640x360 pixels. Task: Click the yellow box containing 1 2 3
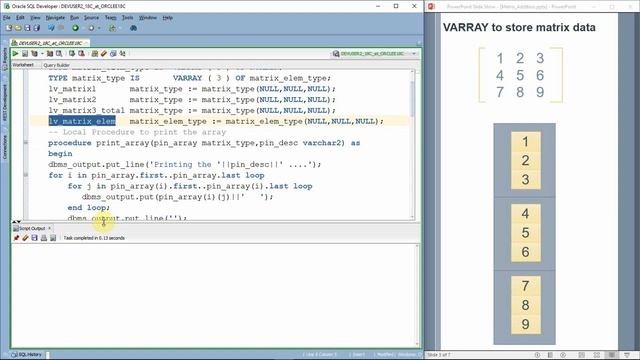click(x=526, y=160)
